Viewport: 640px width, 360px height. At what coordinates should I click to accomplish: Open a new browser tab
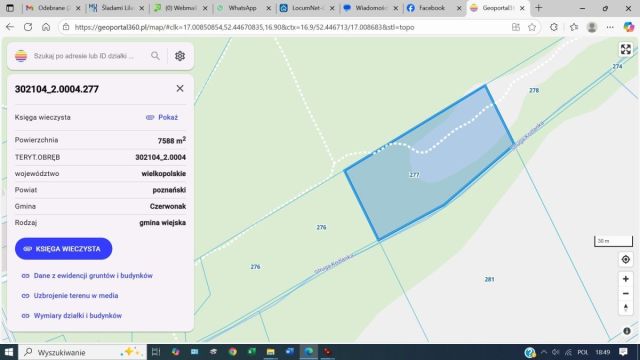click(539, 8)
